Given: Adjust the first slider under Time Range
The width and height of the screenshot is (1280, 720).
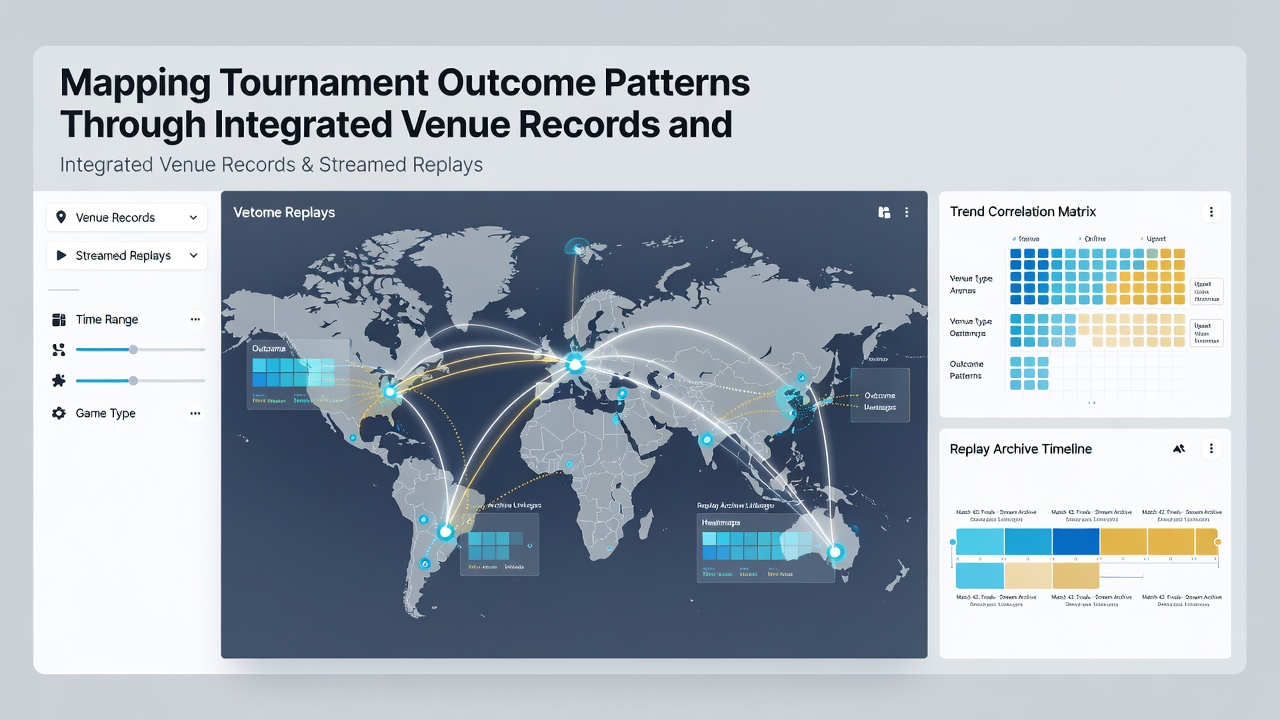Looking at the screenshot, I should point(140,349).
